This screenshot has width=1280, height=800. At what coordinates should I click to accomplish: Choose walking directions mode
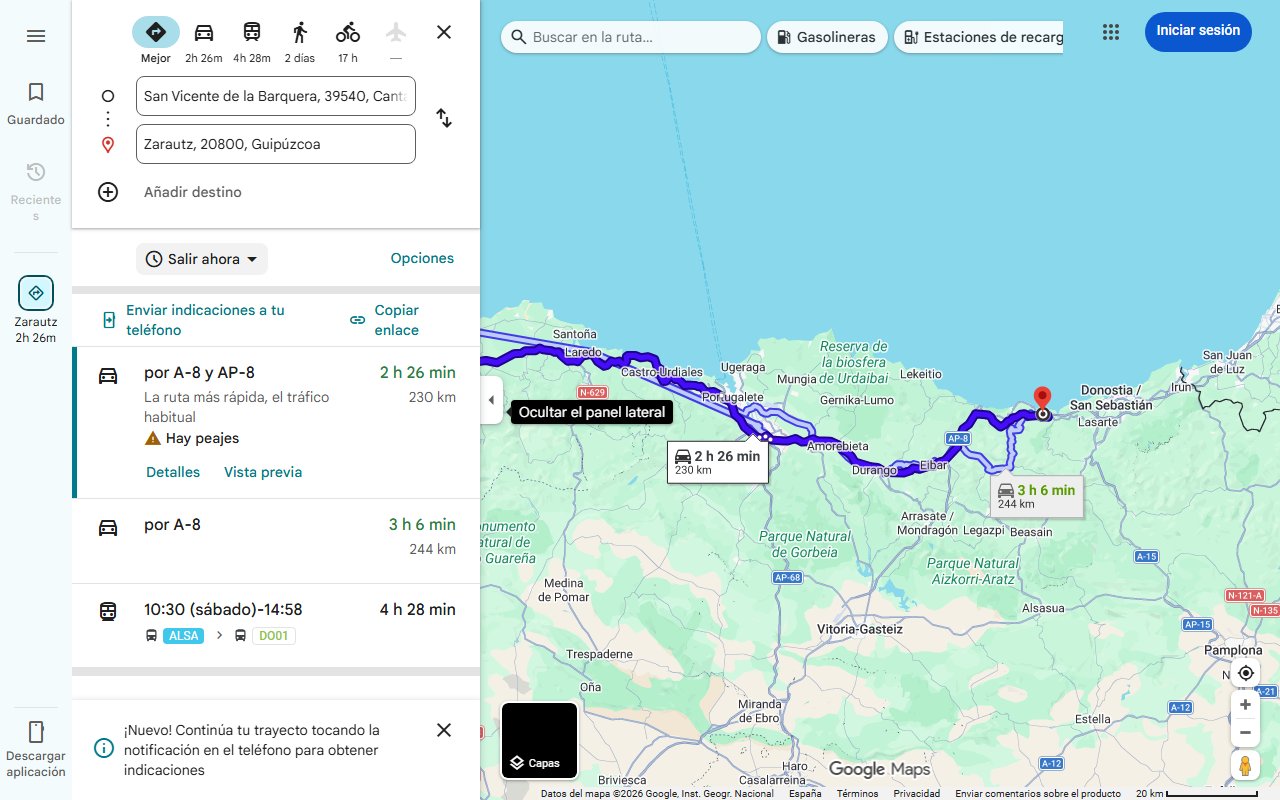tap(299, 31)
